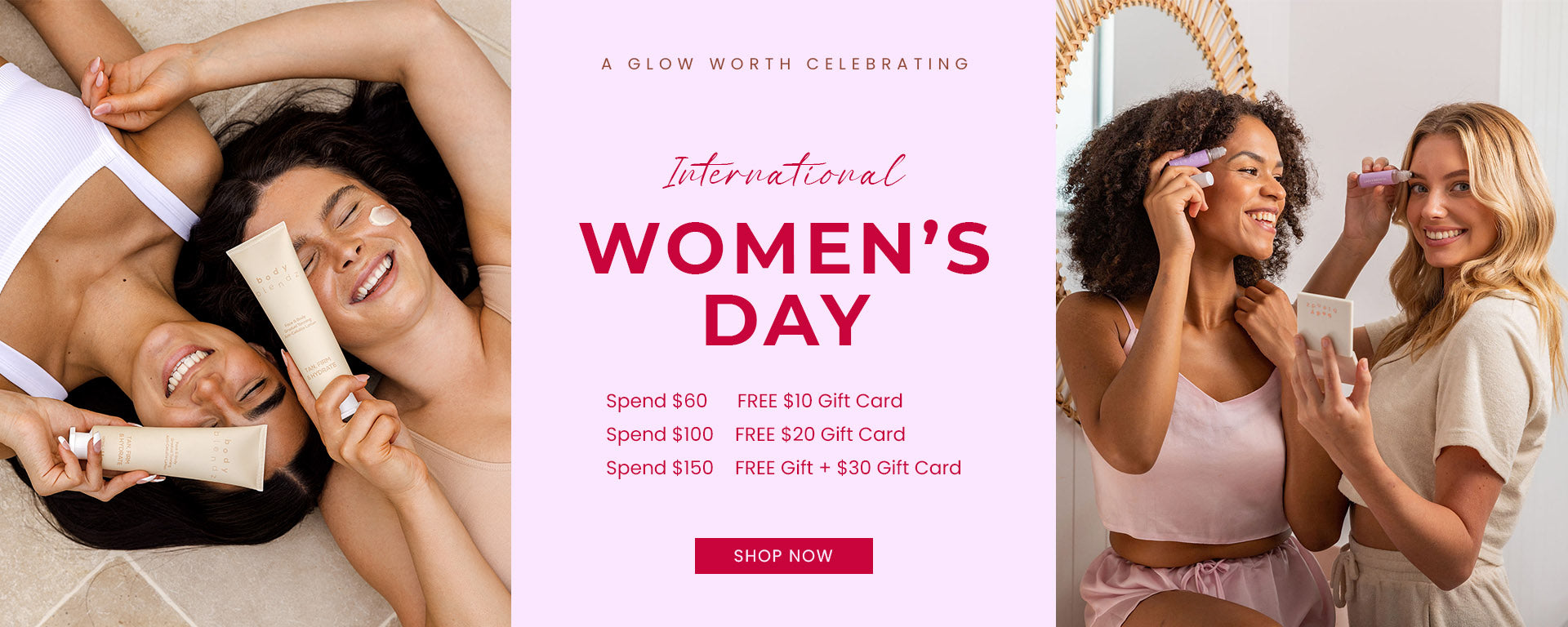Viewport: 1568px width, 627px height.
Task: Click the 'International' script heading
Action: [784, 173]
